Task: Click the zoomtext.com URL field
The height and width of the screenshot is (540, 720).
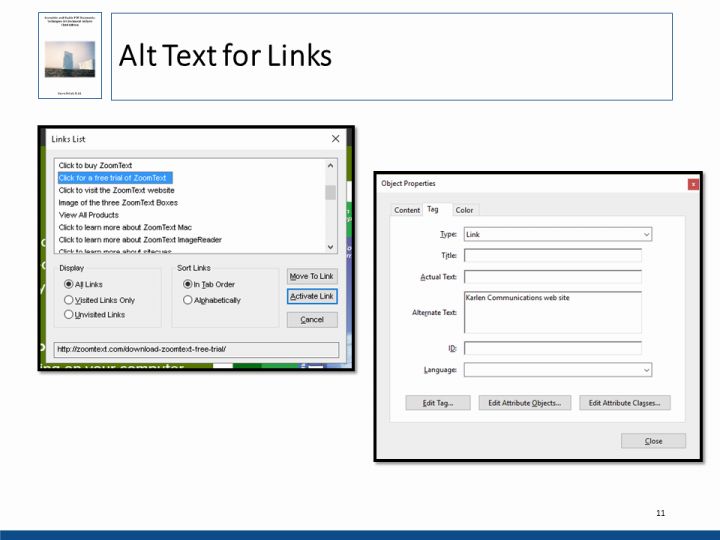Action: (x=196, y=349)
